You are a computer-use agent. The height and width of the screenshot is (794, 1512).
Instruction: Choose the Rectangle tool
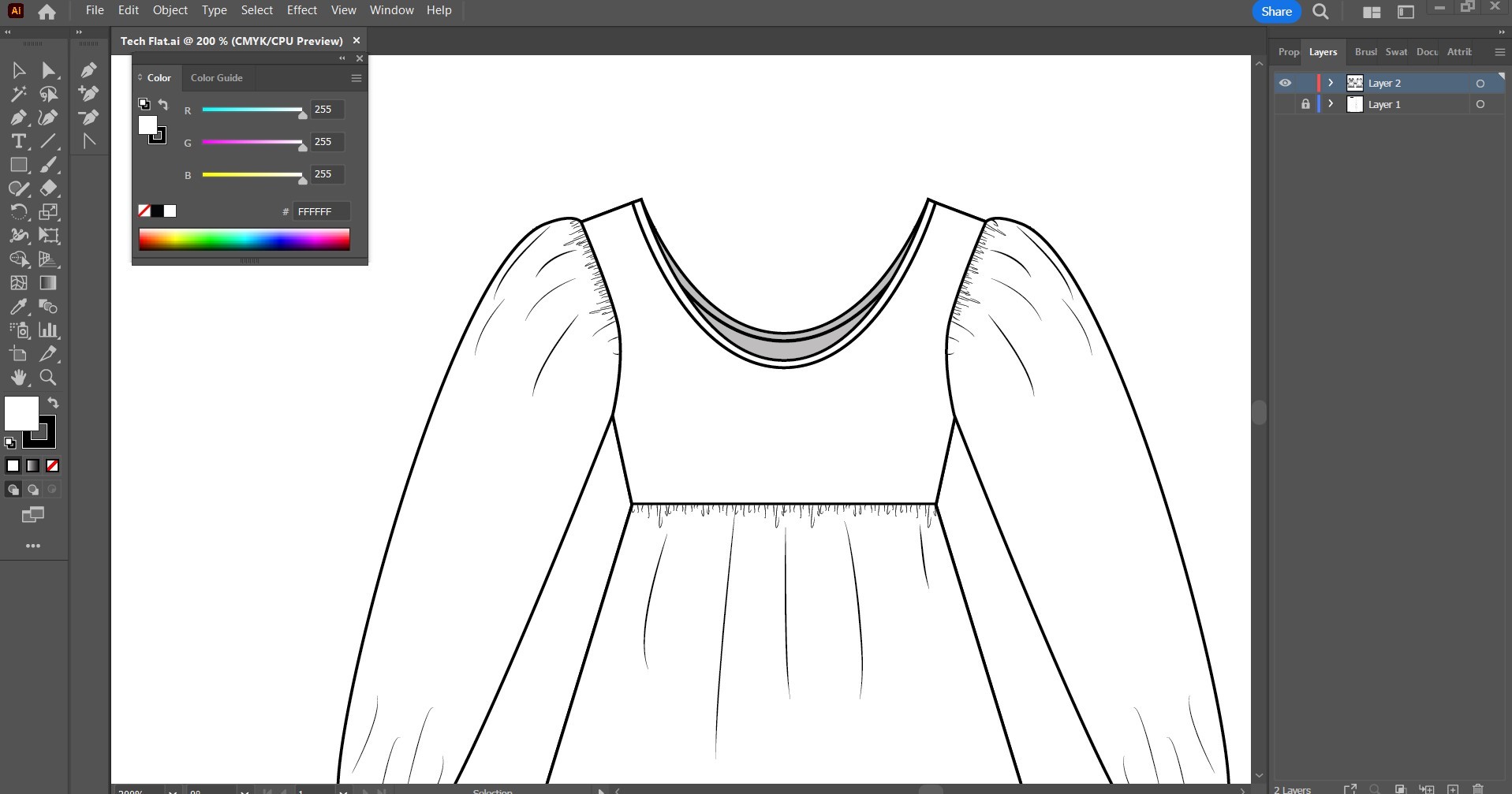coord(18,165)
